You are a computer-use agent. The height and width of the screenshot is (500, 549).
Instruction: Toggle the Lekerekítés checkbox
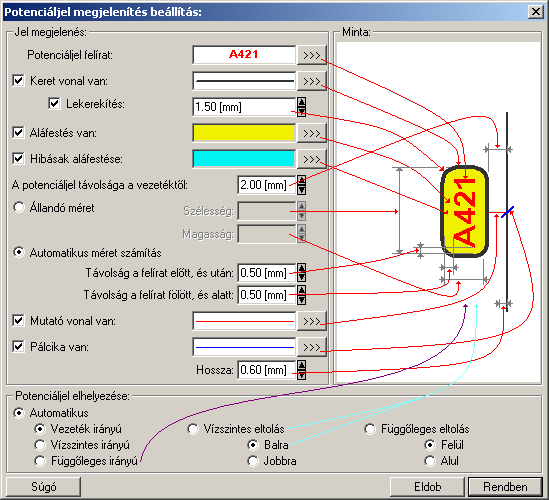[54, 104]
